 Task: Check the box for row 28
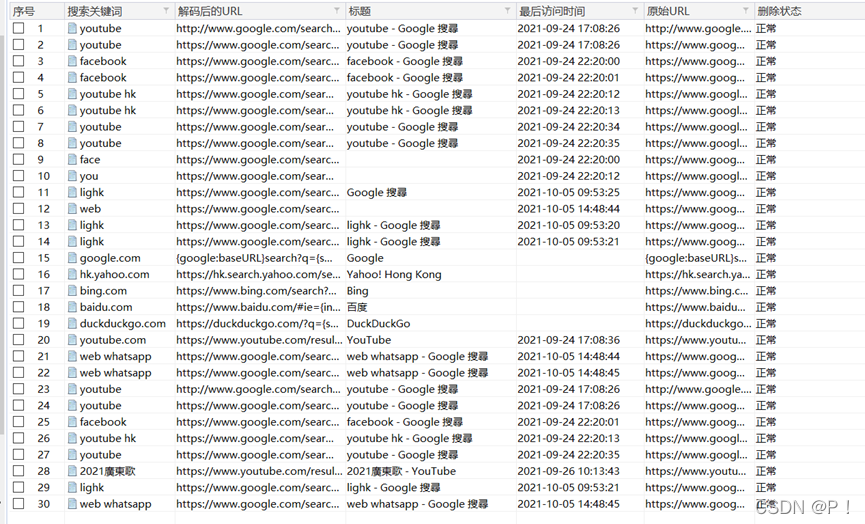(19, 471)
